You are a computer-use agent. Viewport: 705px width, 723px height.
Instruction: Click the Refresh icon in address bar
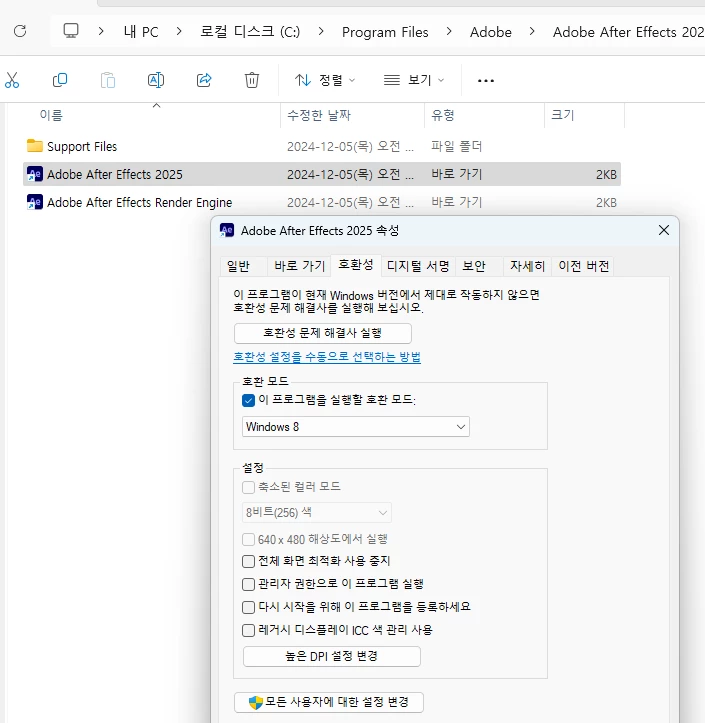tap(20, 31)
